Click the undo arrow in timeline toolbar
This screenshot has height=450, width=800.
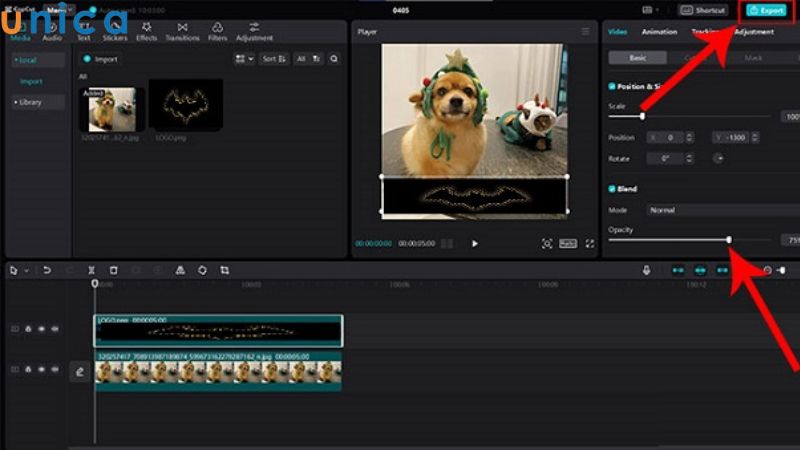tap(46, 270)
